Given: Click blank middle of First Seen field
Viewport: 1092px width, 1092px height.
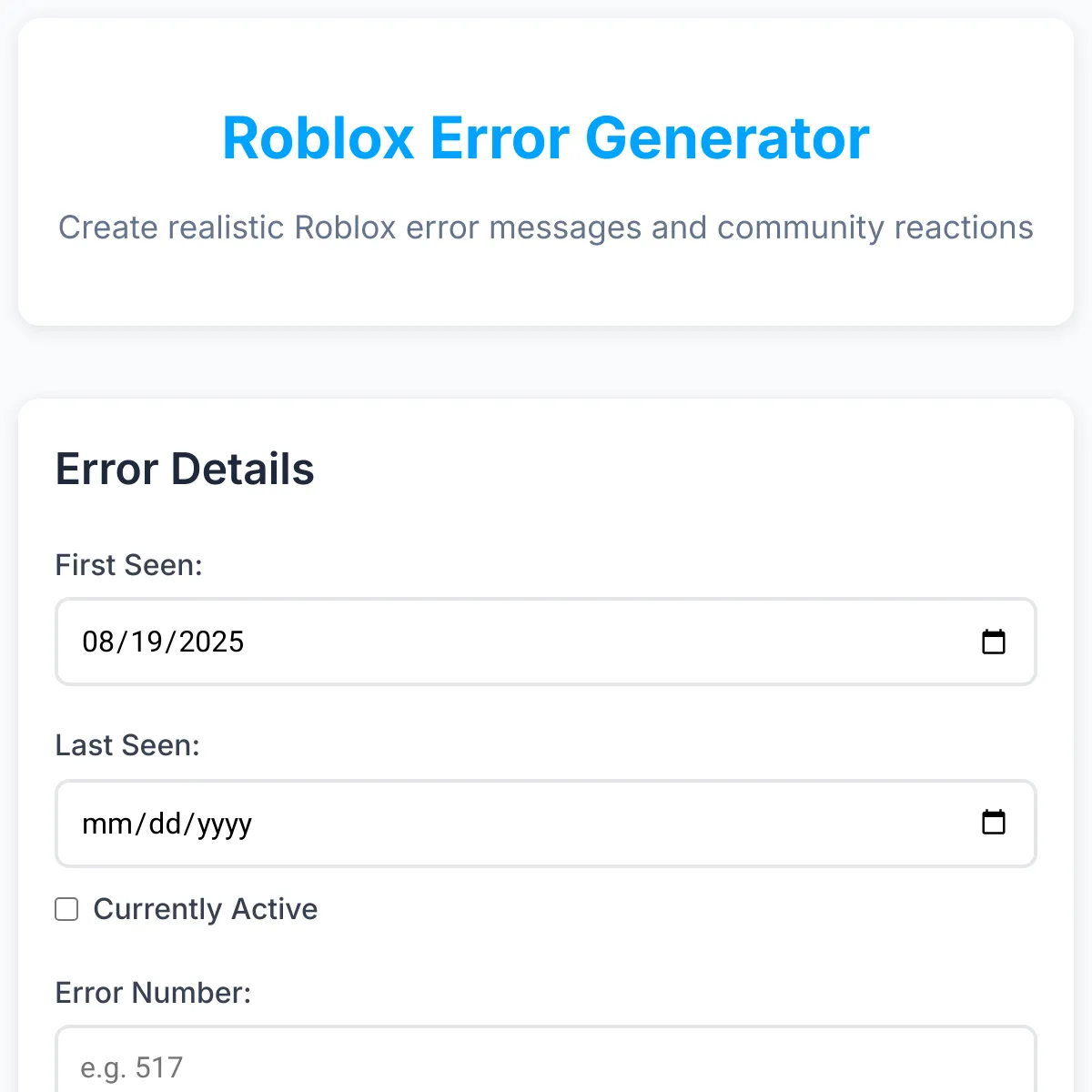Looking at the screenshot, I should (591, 642).
